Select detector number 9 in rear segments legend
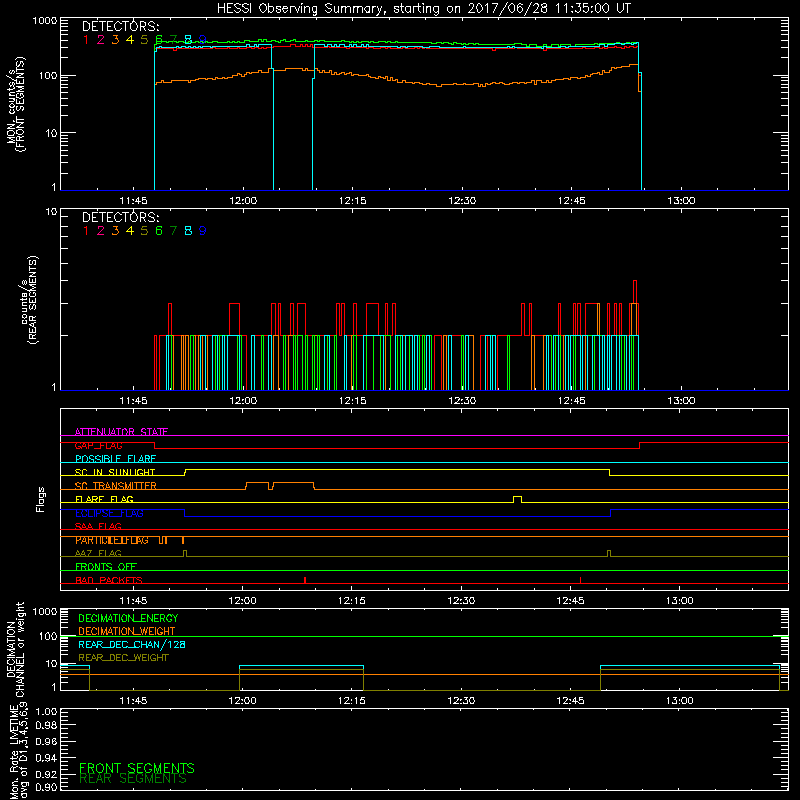 [203, 231]
